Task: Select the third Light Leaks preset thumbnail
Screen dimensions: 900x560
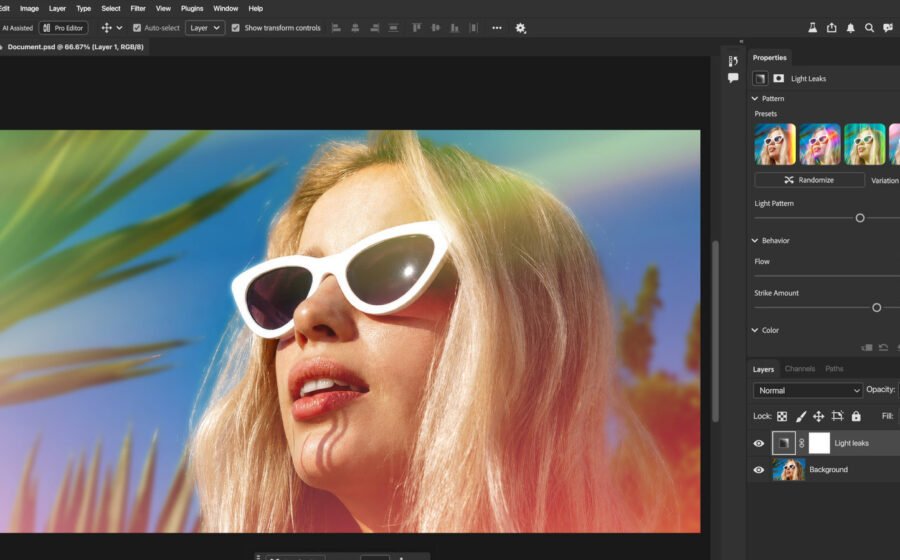Action: click(864, 144)
